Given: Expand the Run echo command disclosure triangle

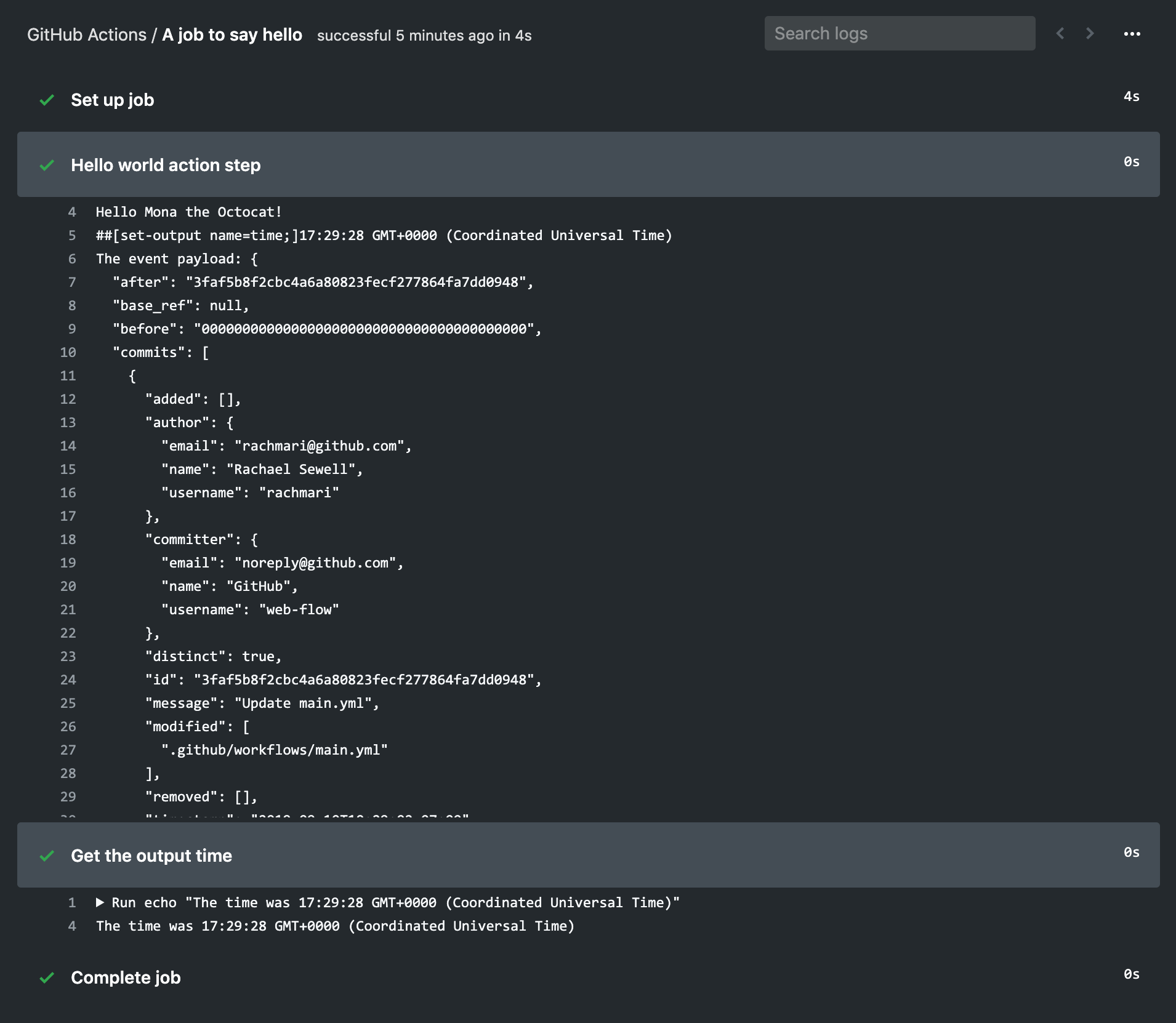Looking at the screenshot, I should (x=100, y=902).
